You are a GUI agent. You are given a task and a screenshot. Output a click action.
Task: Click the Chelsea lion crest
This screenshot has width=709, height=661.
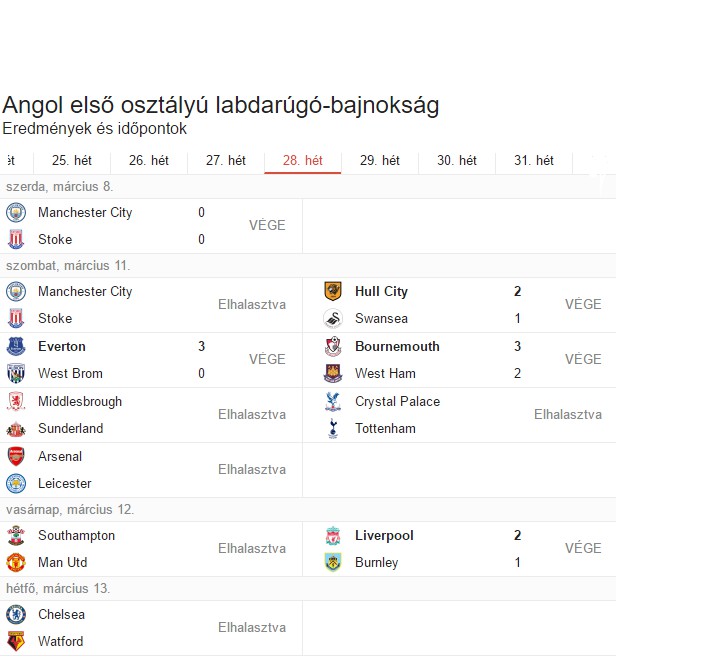pyautogui.click(x=16, y=615)
